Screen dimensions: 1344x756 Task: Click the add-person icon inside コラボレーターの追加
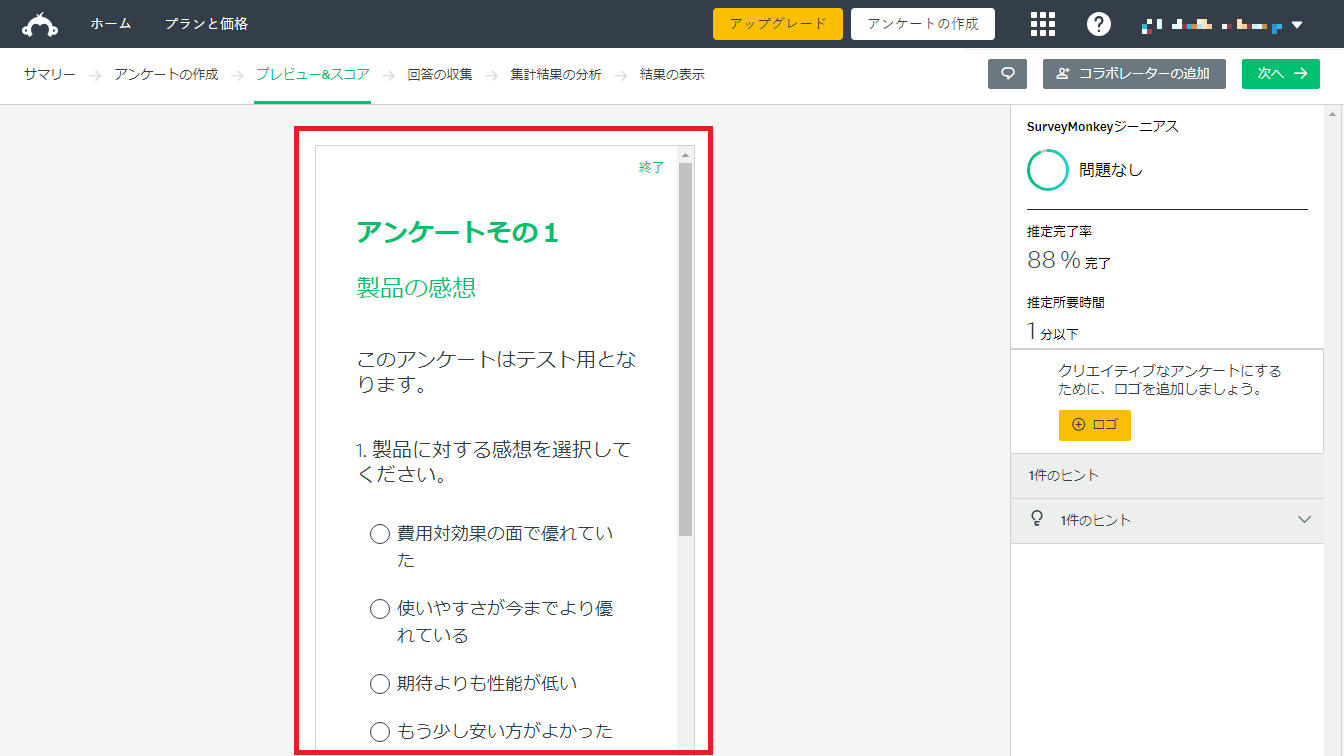(1061, 73)
